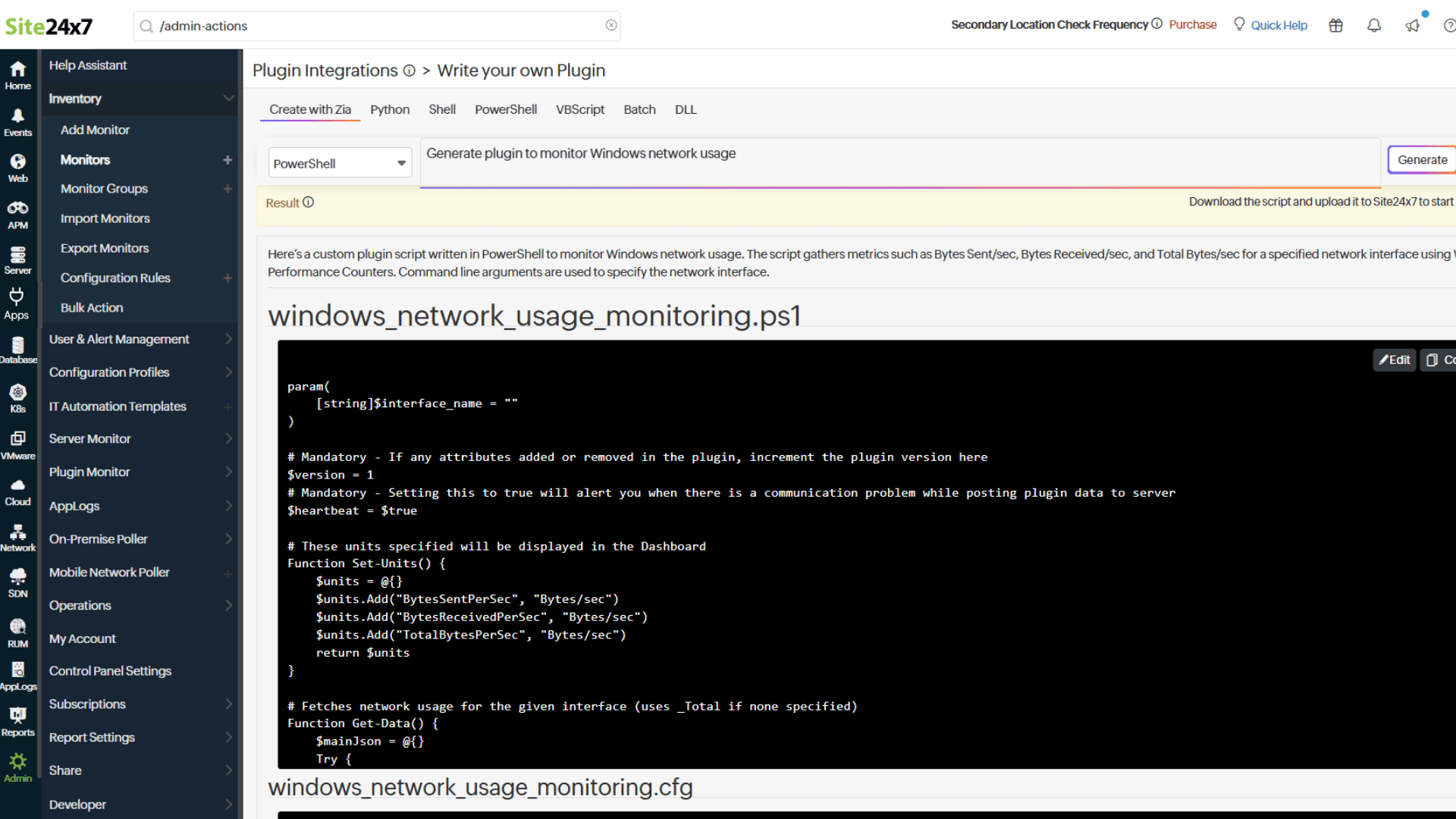1456x819 pixels.
Task: Click the info icon beside Secondary Location Check Frequency
Action: pyautogui.click(x=1156, y=24)
